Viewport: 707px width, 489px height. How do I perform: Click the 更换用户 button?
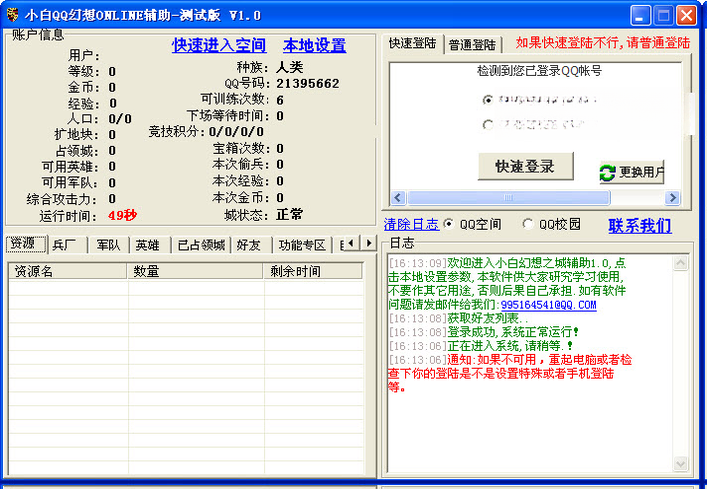tap(632, 172)
